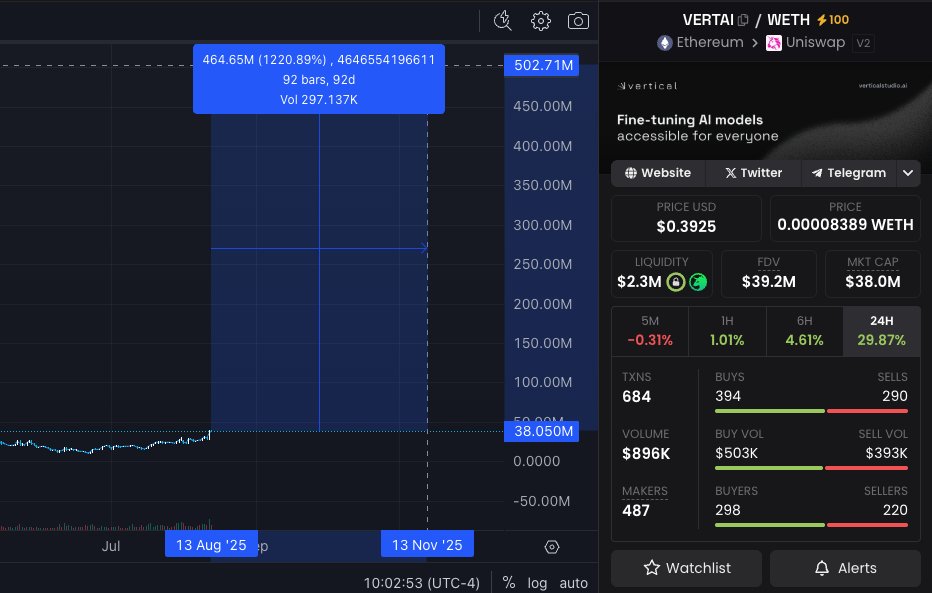
Task: Toggle percent scale on chart
Action: click(x=509, y=583)
